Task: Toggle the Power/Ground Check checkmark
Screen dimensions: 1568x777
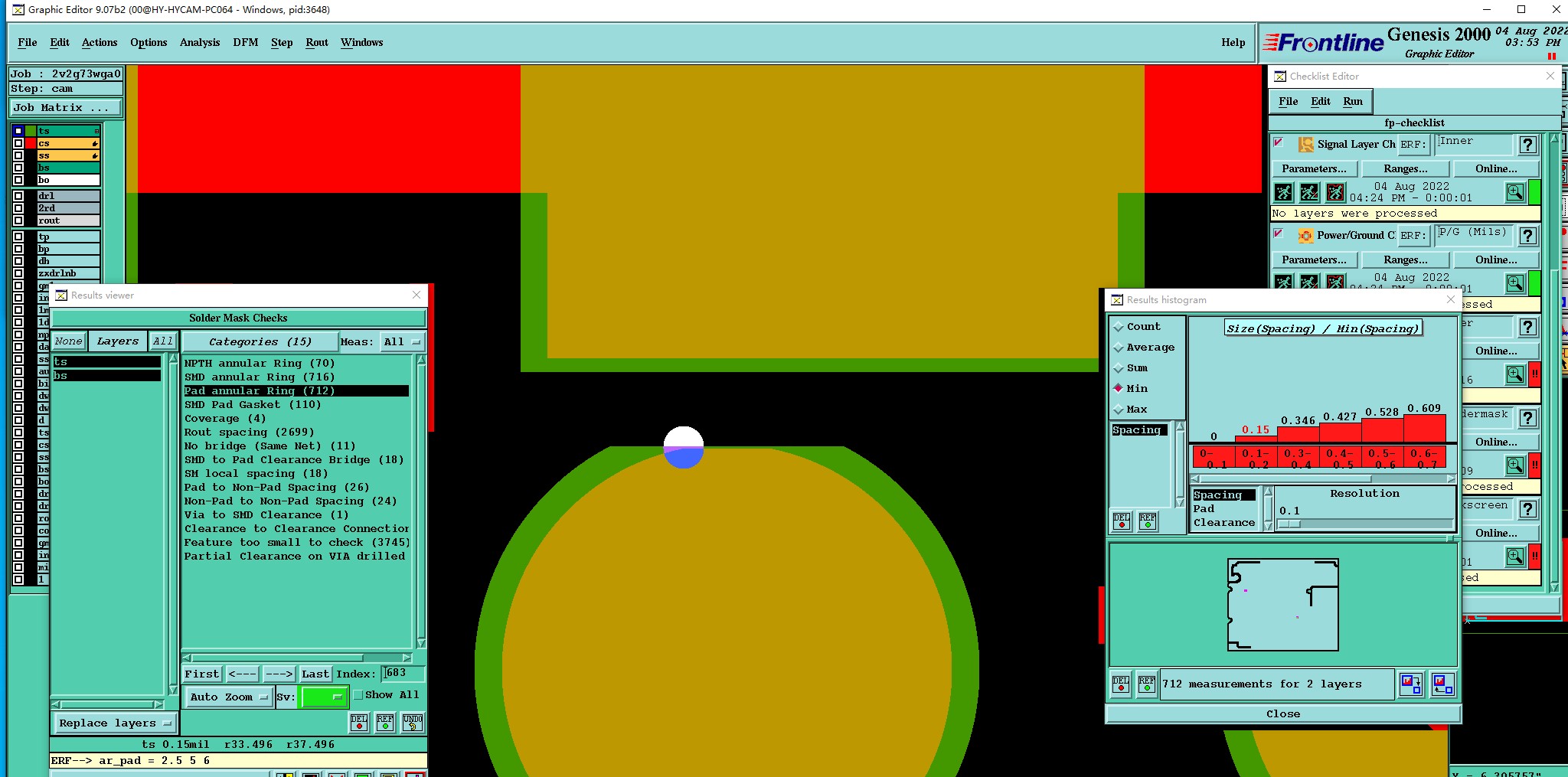Action: (x=1278, y=233)
